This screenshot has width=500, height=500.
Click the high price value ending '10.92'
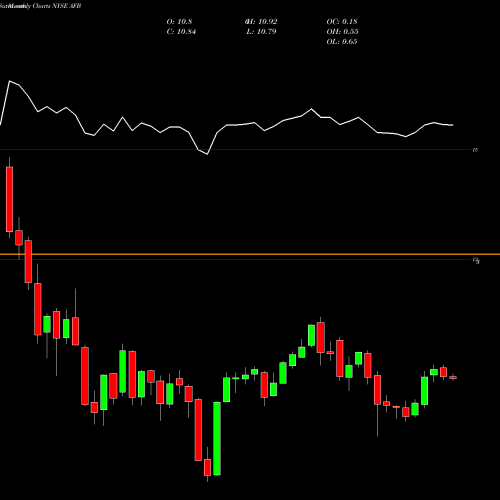pos(261,22)
